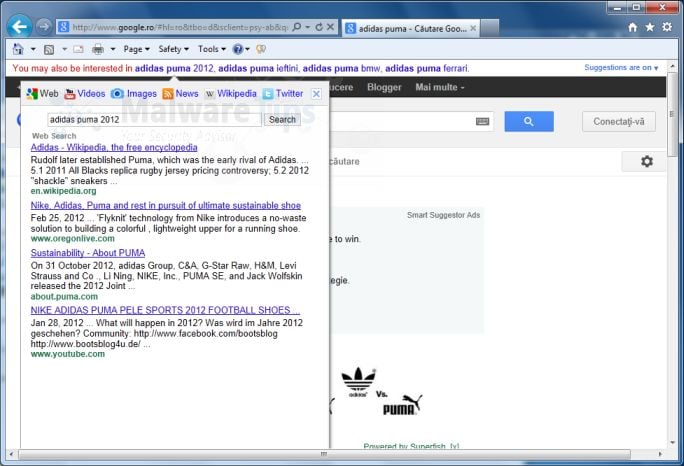Open 'NIKE ADIDAS PUMA PELE SPORTS 2012' link
Screen dimensions: 684x466
coord(165,310)
